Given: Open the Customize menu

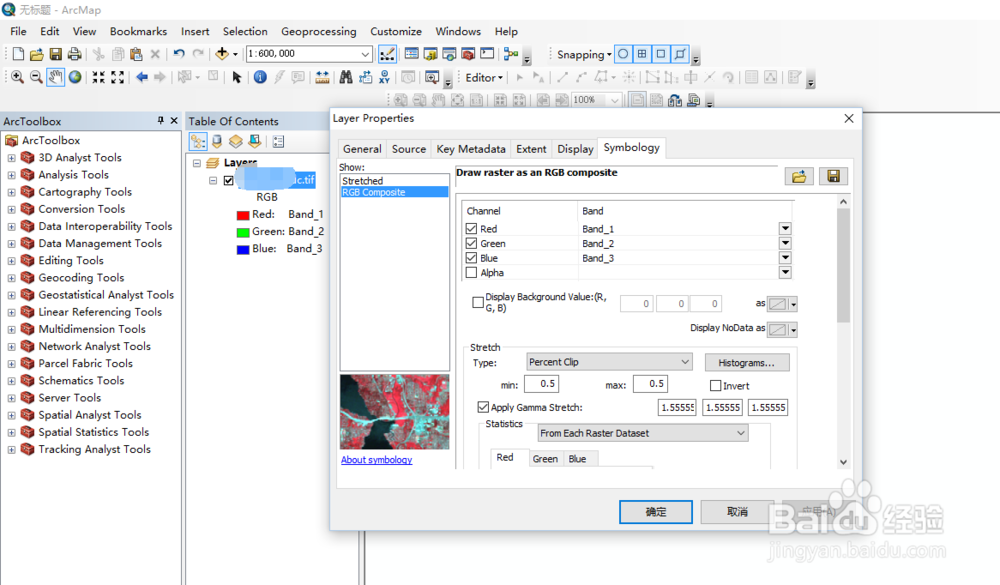Looking at the screenshot, I should (x=396, y=31).
